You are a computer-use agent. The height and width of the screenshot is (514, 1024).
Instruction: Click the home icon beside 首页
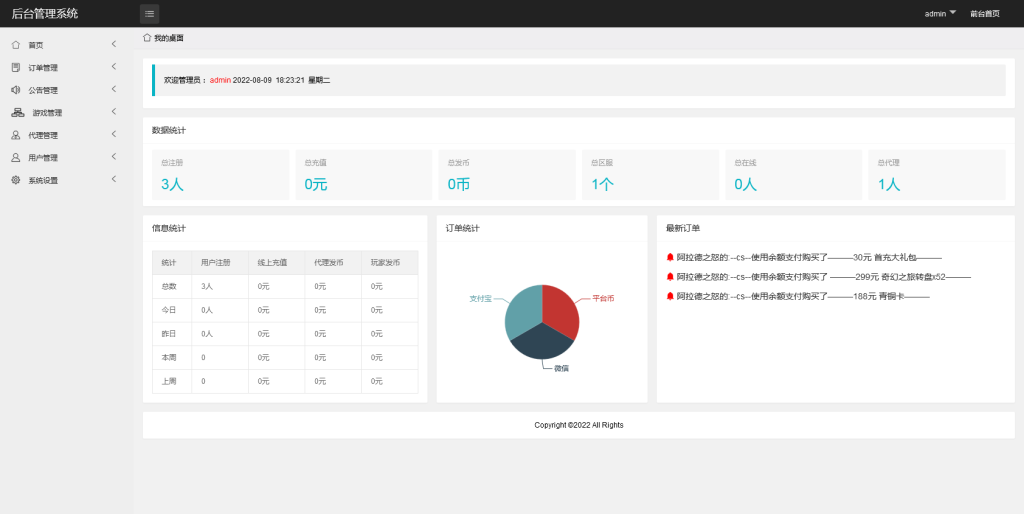coord(16,45)
